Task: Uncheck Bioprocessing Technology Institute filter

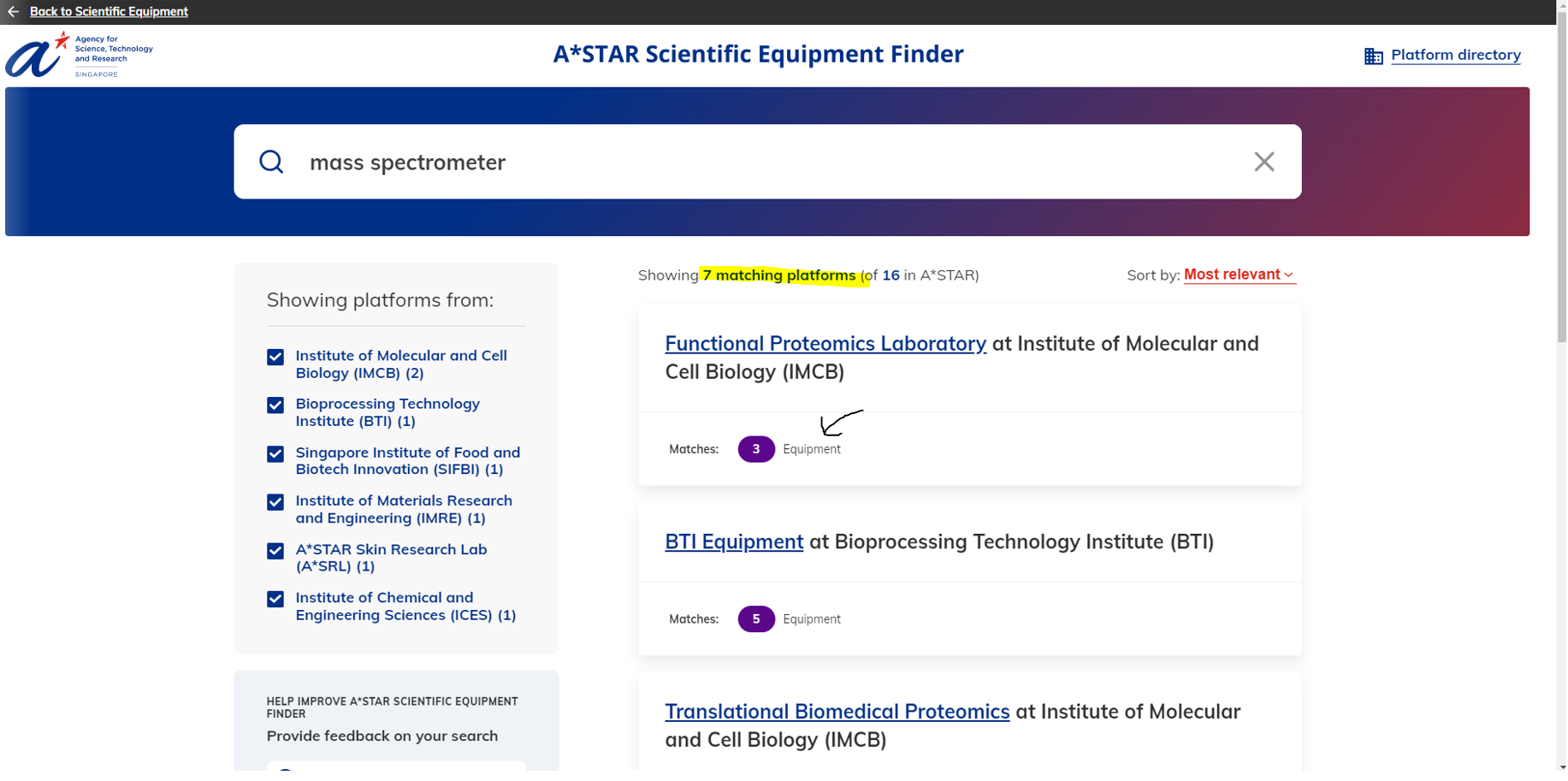Action: point(275,405)
